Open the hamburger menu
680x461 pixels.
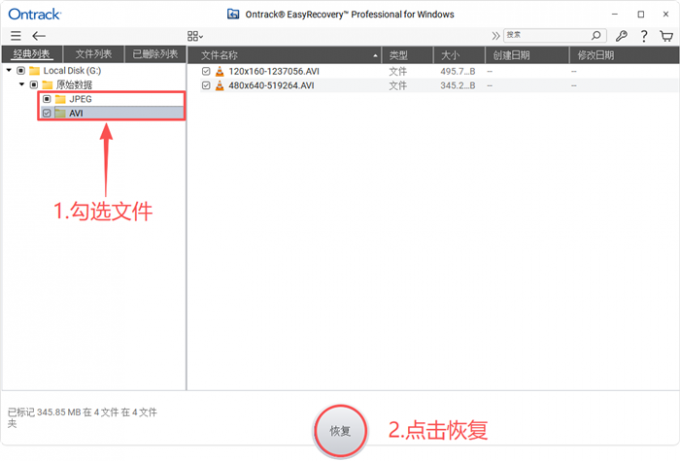16,36
